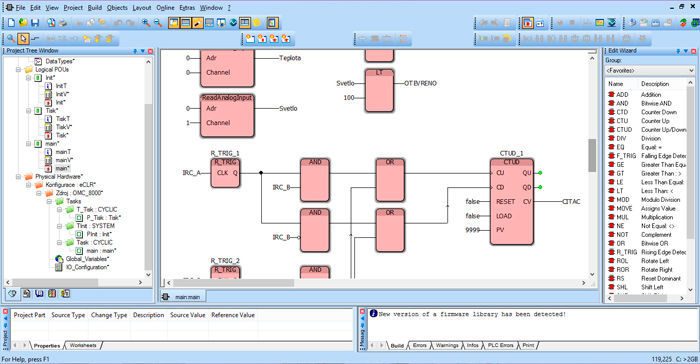Select mainV* variable worksheet in tree
700x364 pixels.
(x=64, y=160)
